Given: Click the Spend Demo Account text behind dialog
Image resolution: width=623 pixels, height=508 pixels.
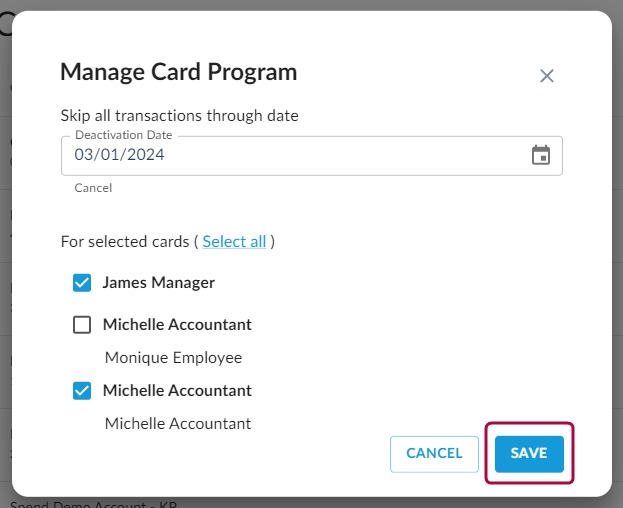Looking at the screenshot, I should 90,502.
